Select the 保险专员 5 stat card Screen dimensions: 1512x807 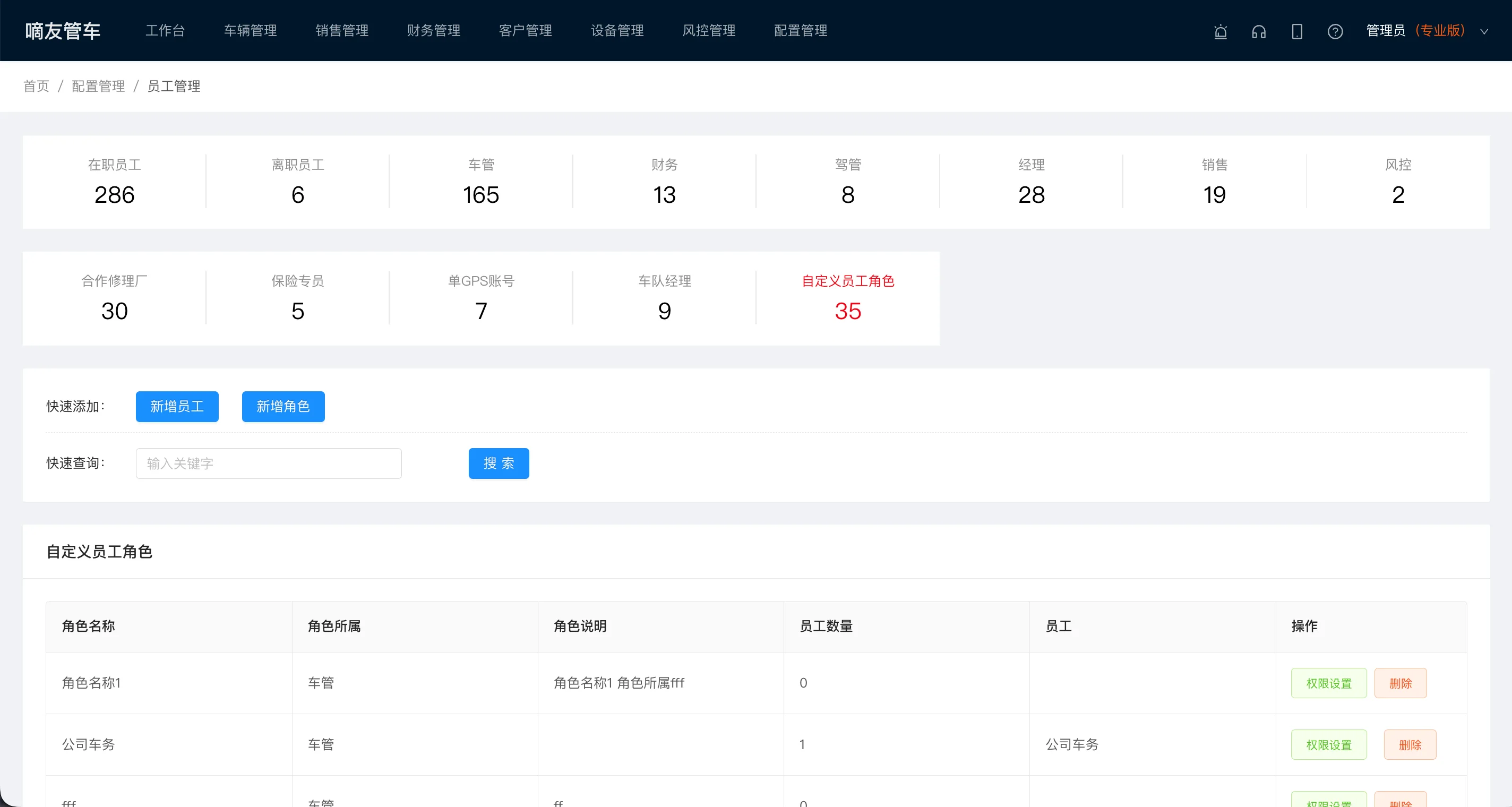pos(298,298)
